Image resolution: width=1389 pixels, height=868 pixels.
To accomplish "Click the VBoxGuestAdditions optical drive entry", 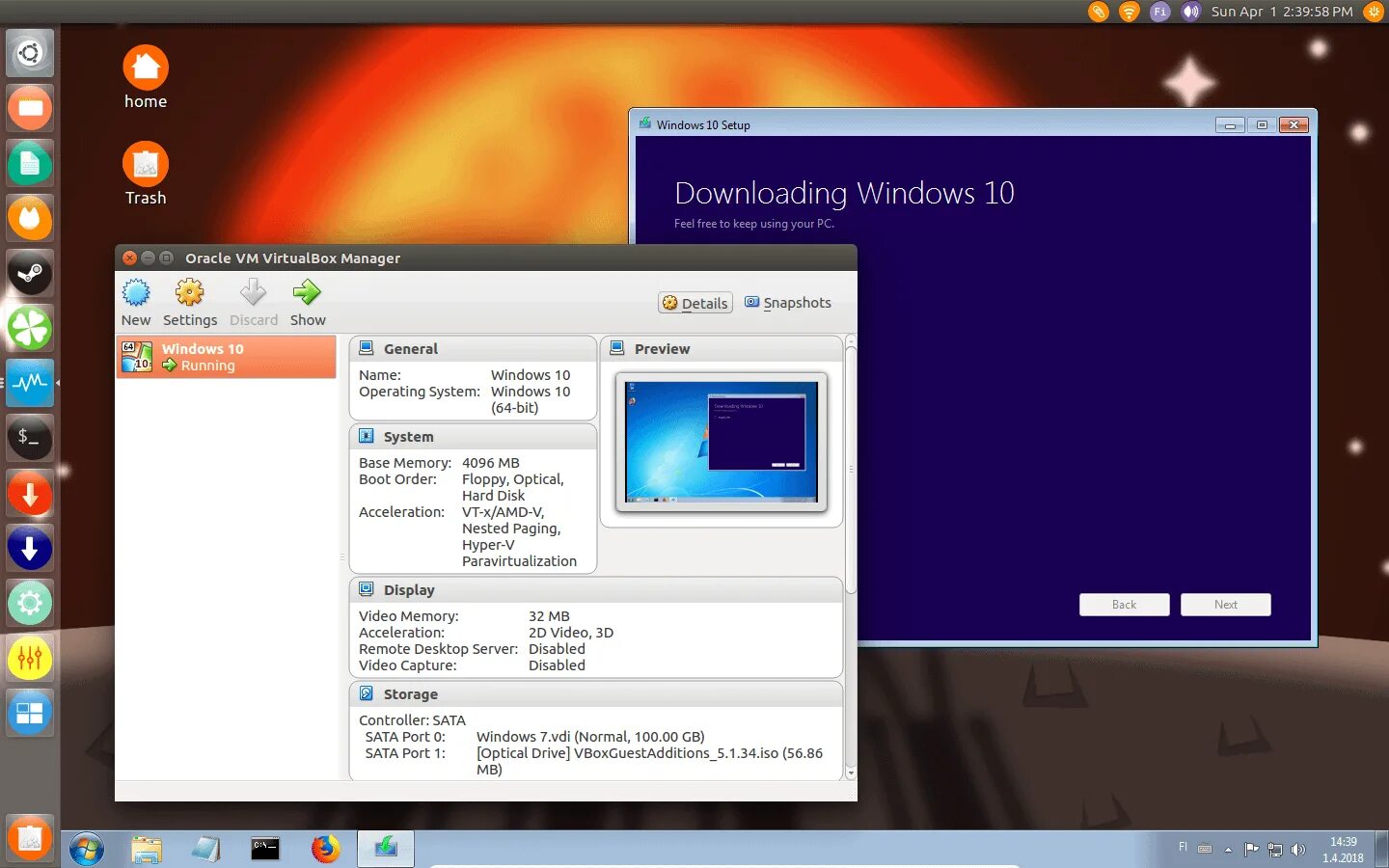I will (649, 761).
